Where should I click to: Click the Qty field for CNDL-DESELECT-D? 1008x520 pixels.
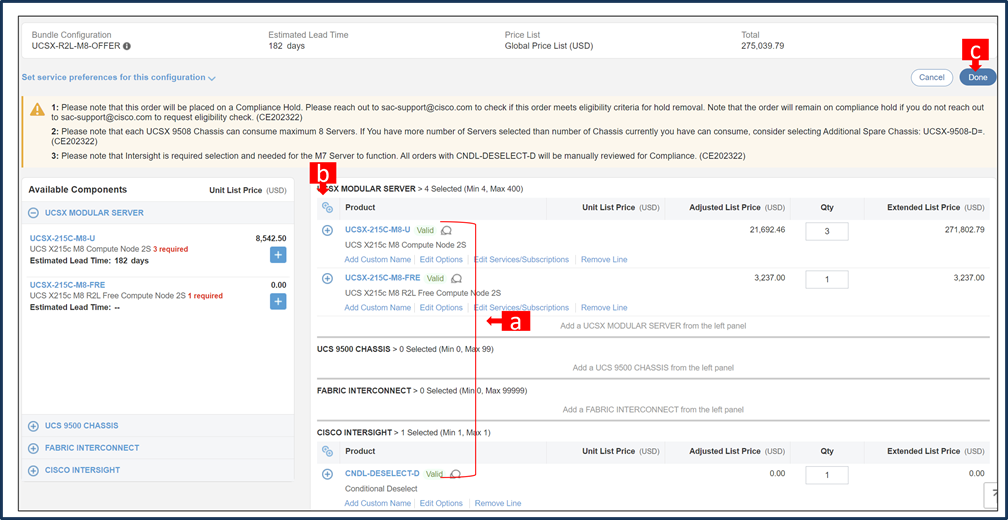[827, 475]
